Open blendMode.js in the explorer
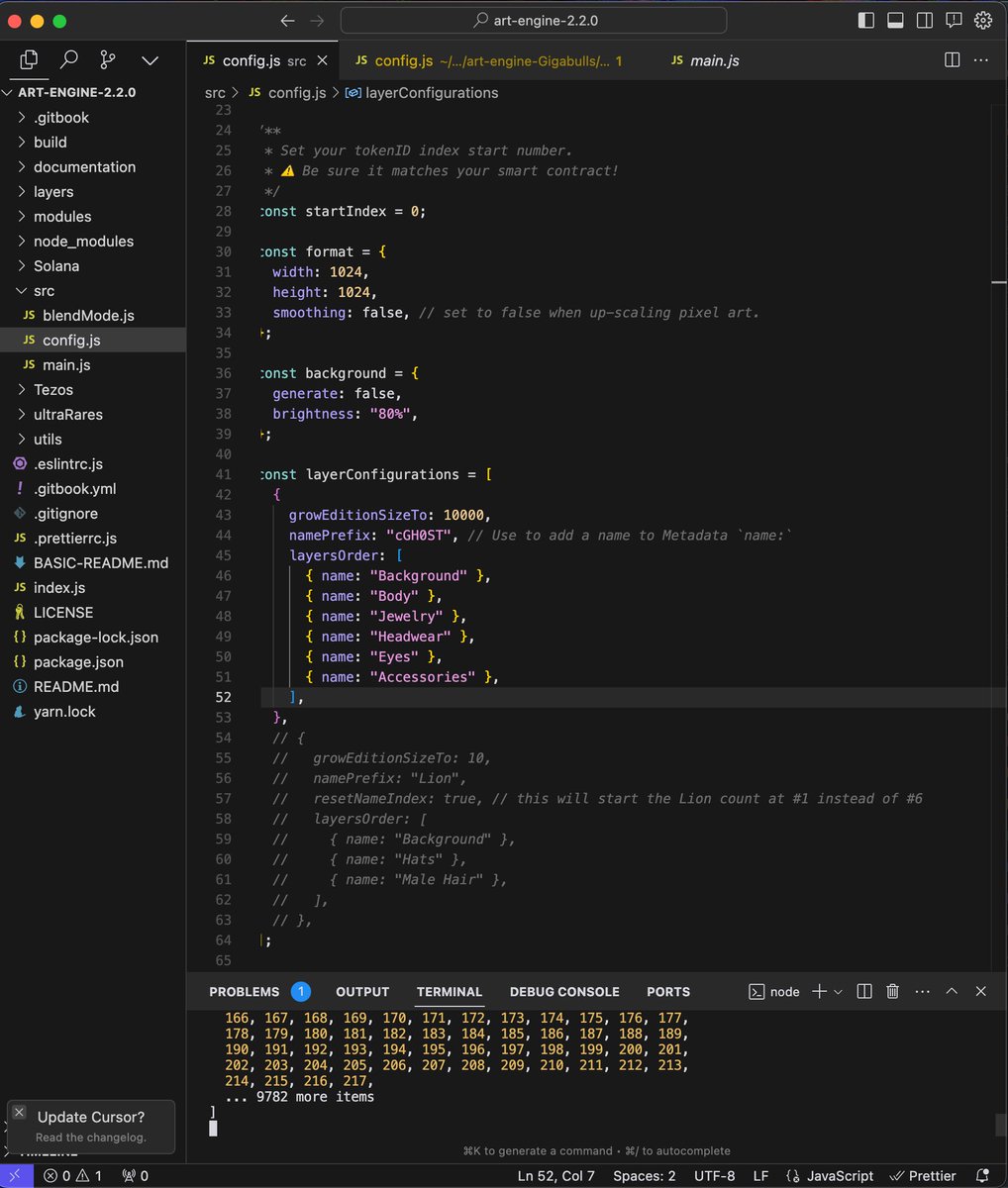Image resolution: width=1008 pixels, height=1188 pixels. [x=93, y=315]
